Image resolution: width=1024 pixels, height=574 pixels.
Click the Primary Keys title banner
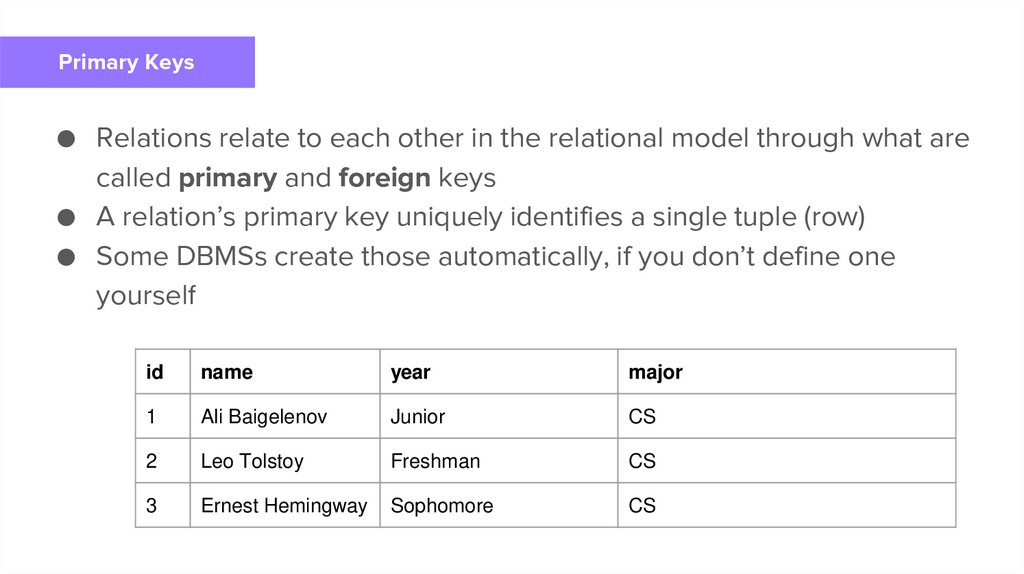[x=127, y=62]
